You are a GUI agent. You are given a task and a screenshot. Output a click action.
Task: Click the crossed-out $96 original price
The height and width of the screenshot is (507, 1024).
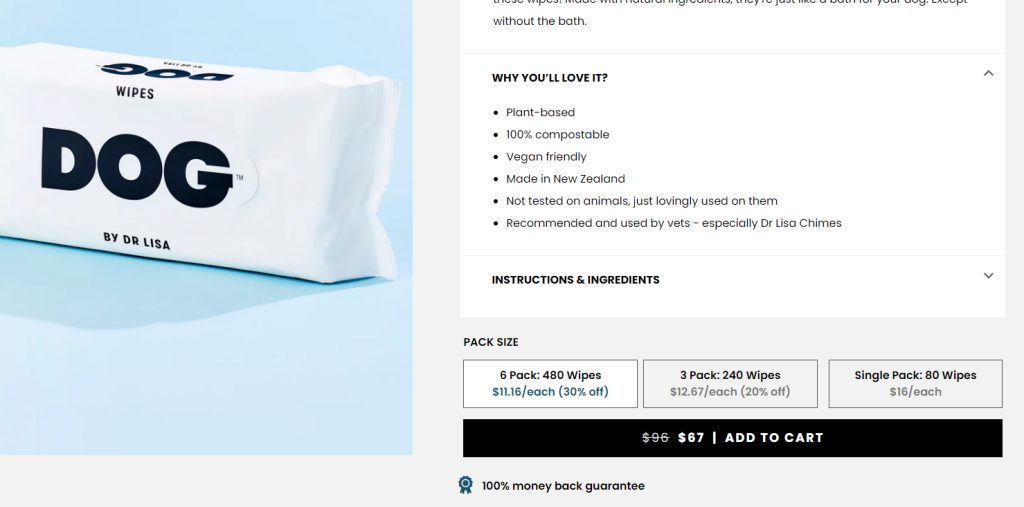coord(655,438)
